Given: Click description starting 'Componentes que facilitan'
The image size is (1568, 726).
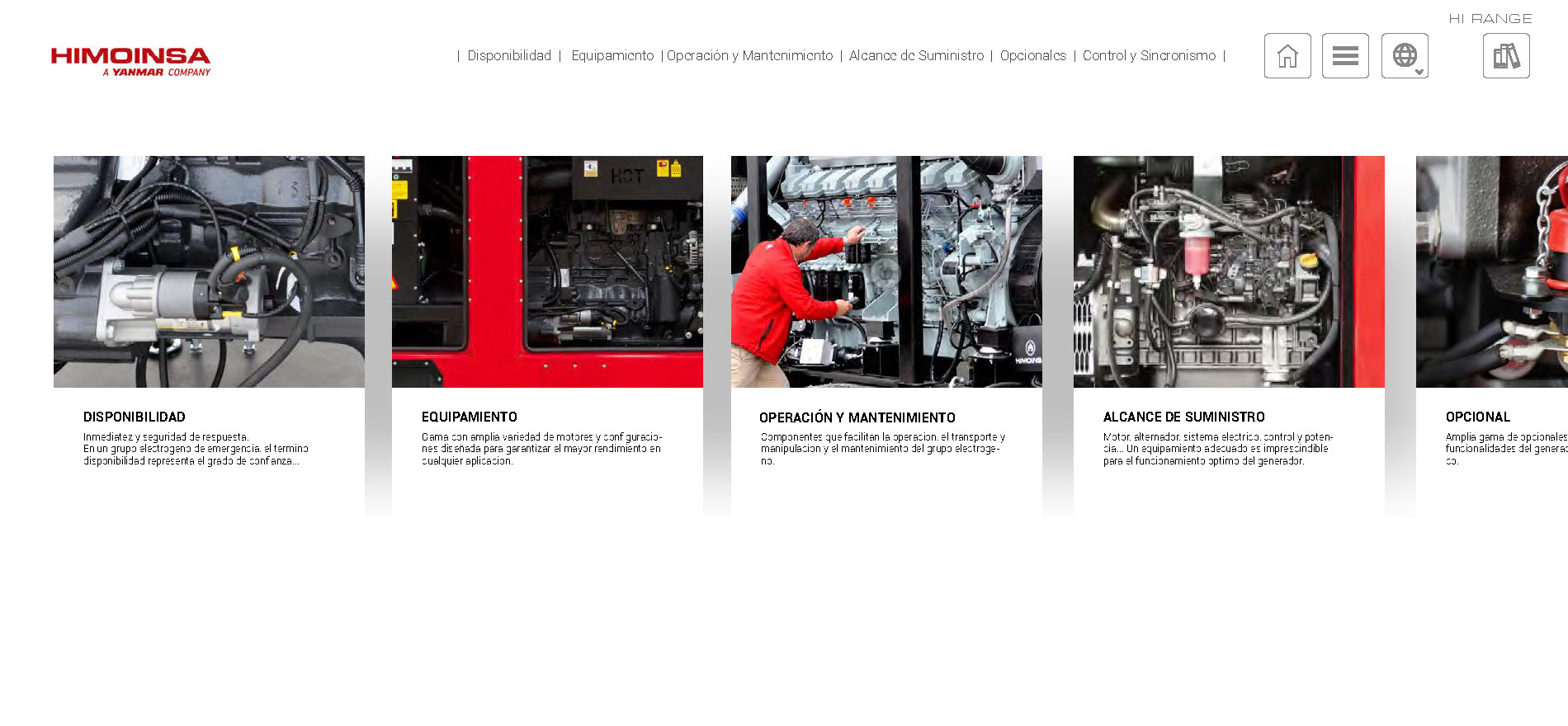Looking at the screenshot, I should 883,449.
